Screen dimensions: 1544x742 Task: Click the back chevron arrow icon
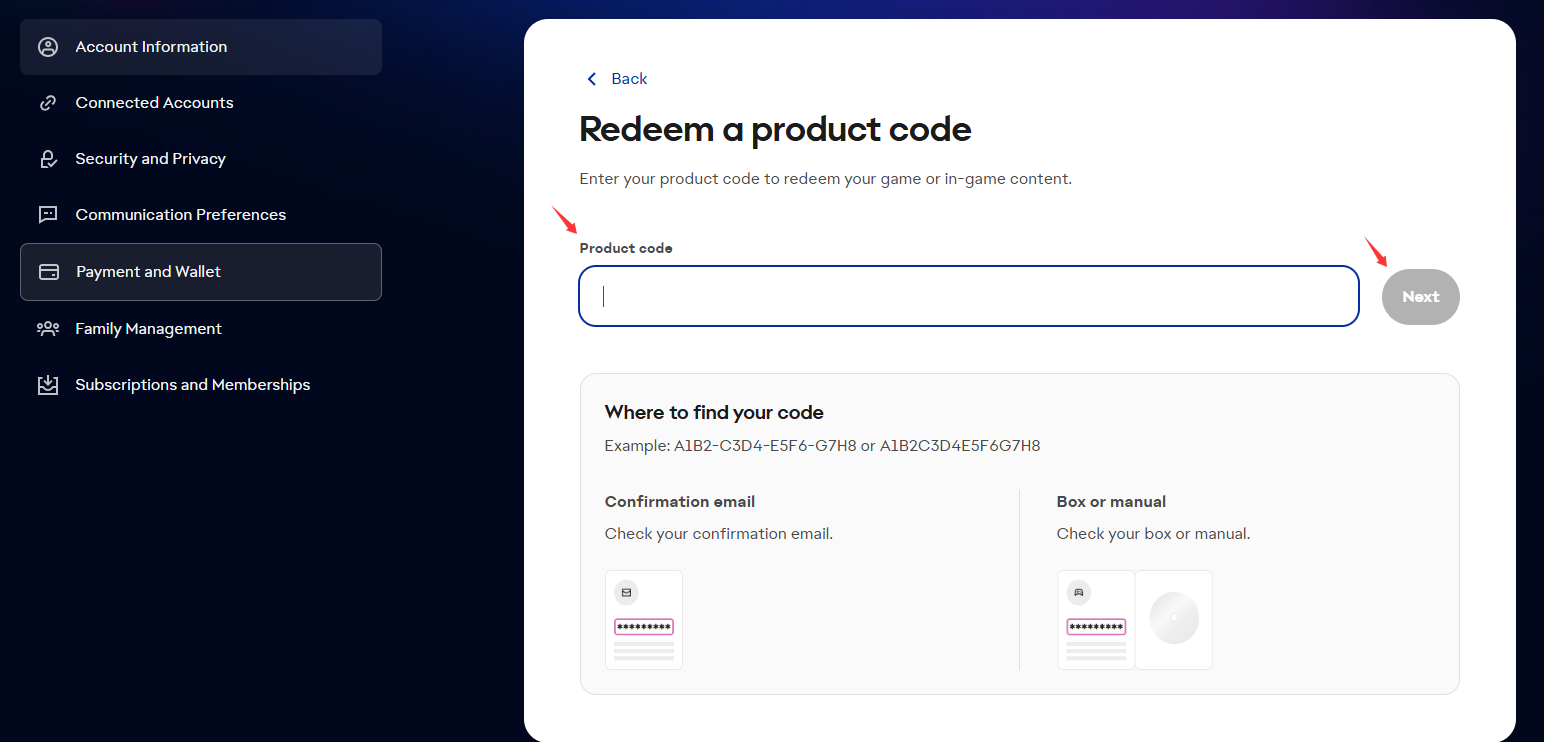[591, 79]
